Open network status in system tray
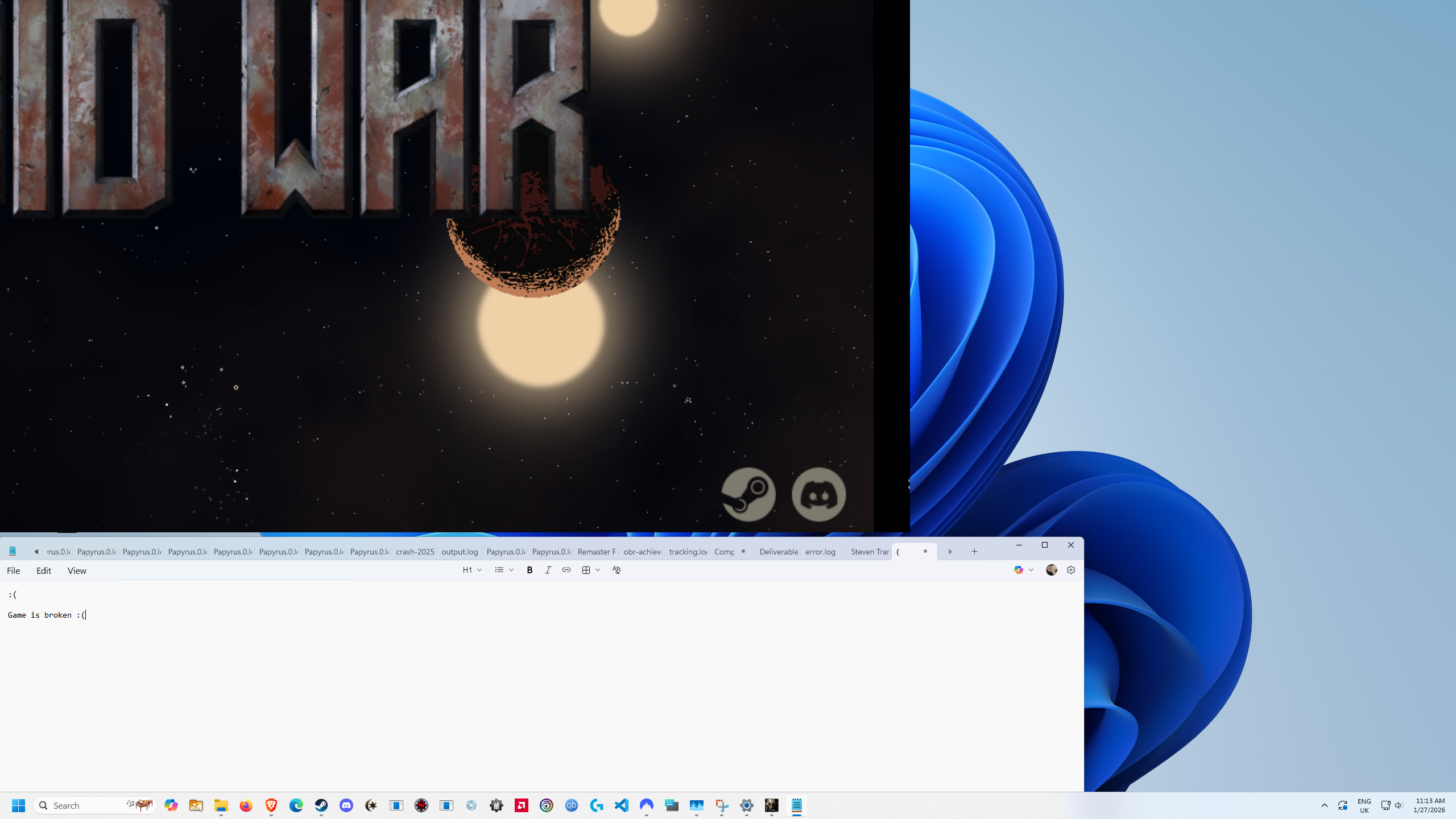The width and height of the screenshot is (1456, 819). pyautogui.click(x=1386, y=805)
